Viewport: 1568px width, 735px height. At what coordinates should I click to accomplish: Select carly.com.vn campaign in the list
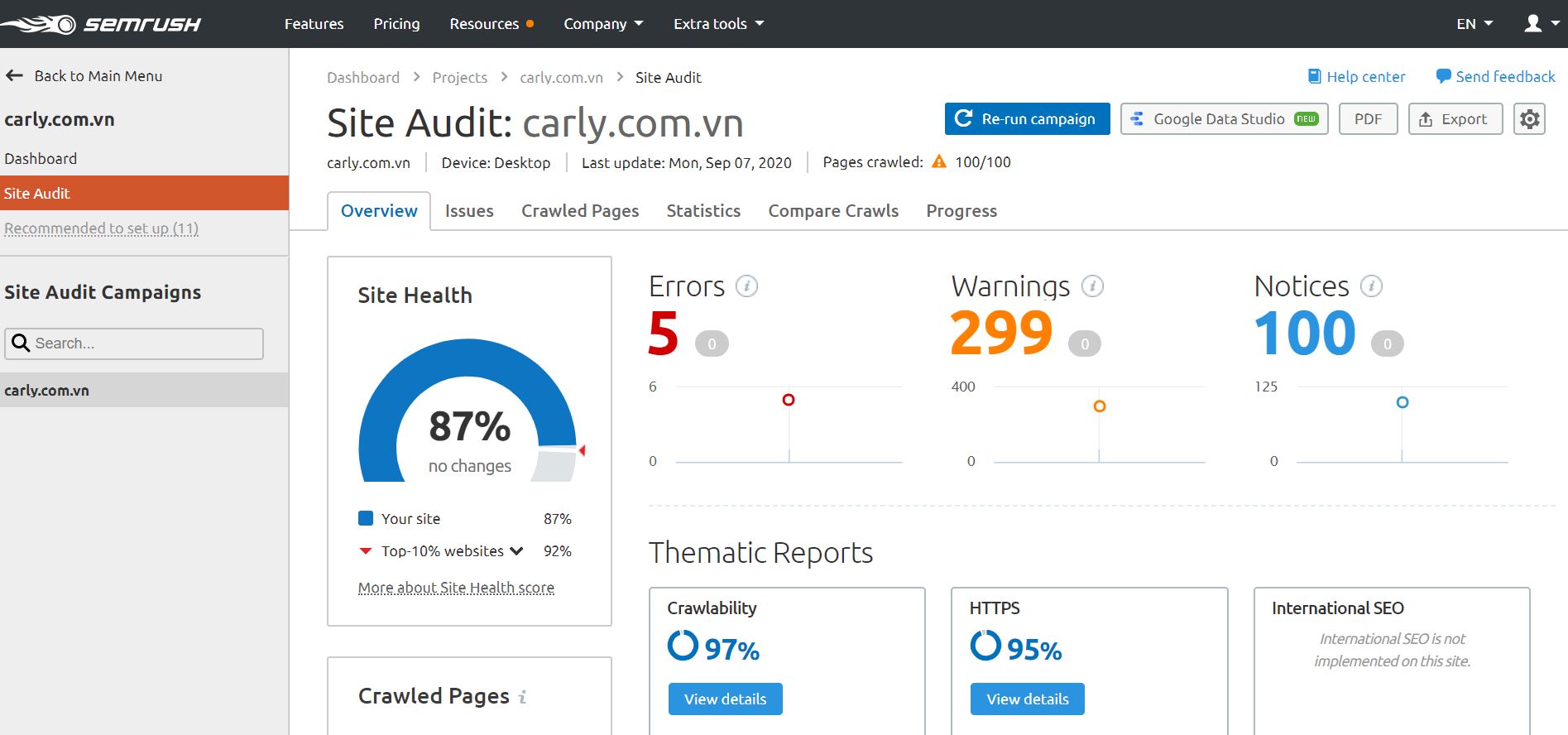pos(144,390)
